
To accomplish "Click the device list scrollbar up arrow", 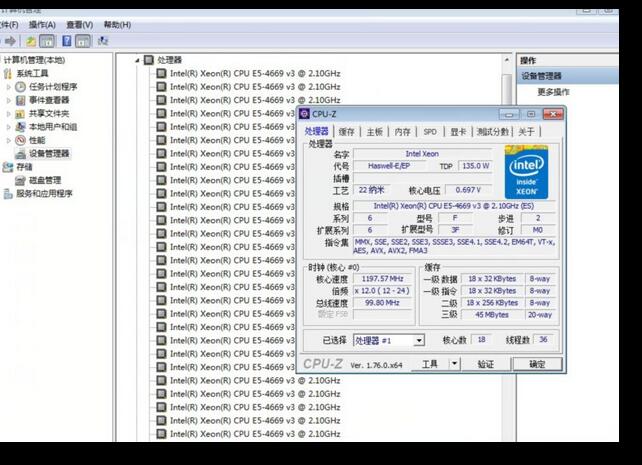I will pos(507,60).
